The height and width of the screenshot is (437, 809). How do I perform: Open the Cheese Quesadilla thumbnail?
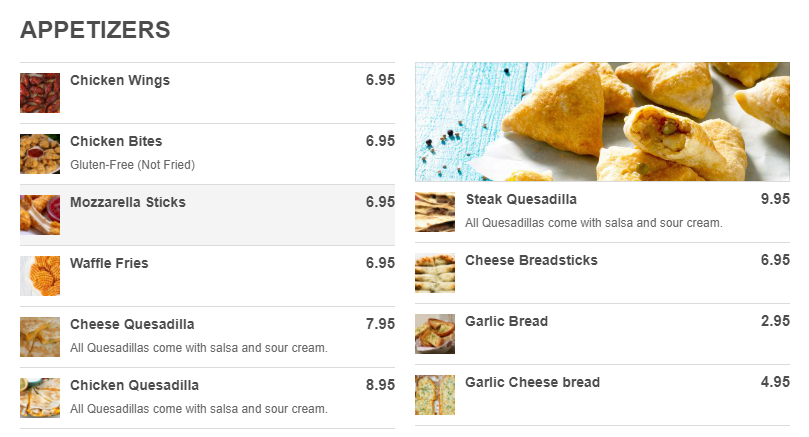(40, 337)
